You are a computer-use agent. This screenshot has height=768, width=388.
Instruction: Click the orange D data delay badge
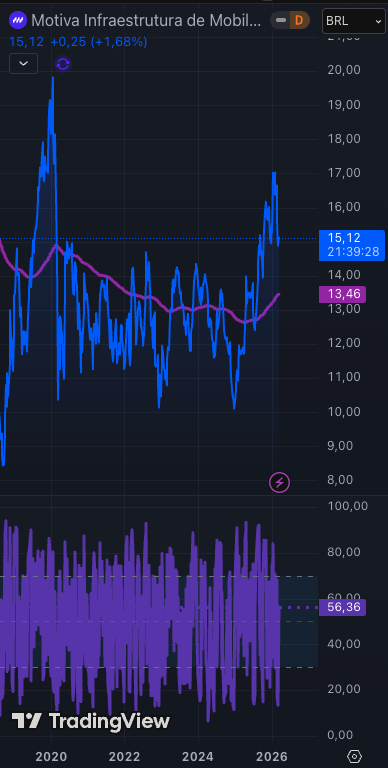(299, 21)
